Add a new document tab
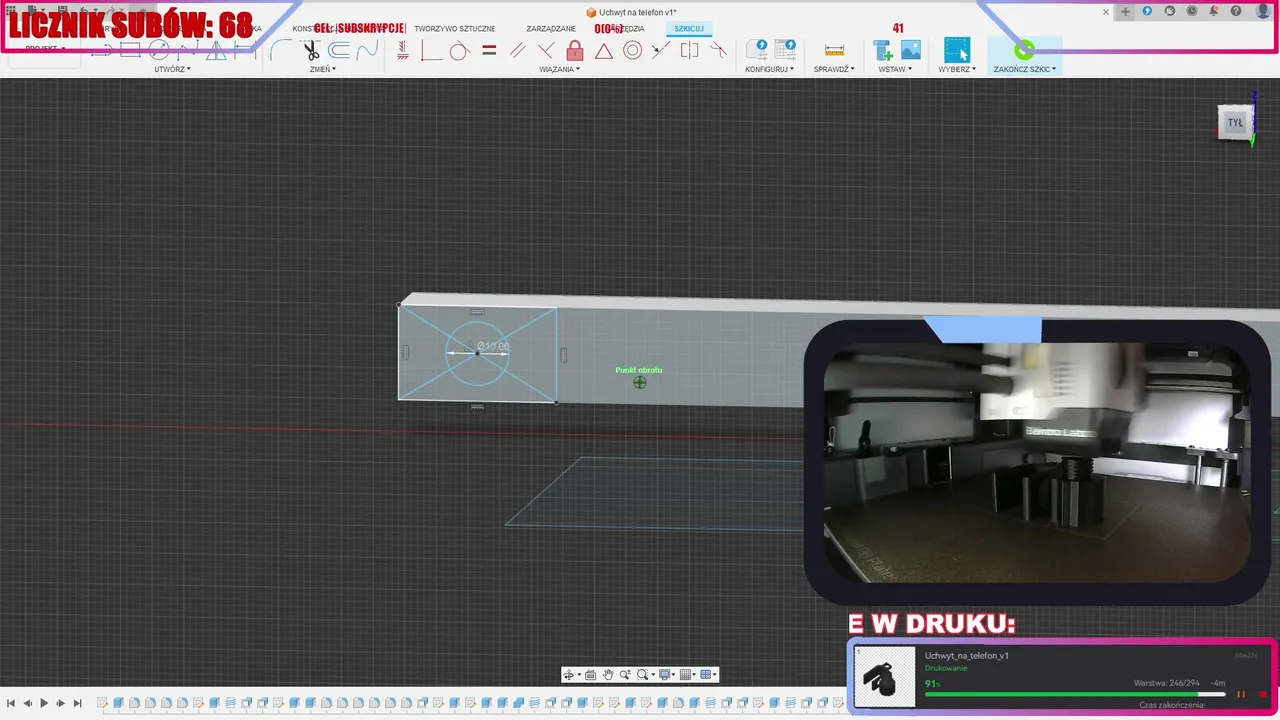This screenshot has width=1280, height=720. point(1126,12)
